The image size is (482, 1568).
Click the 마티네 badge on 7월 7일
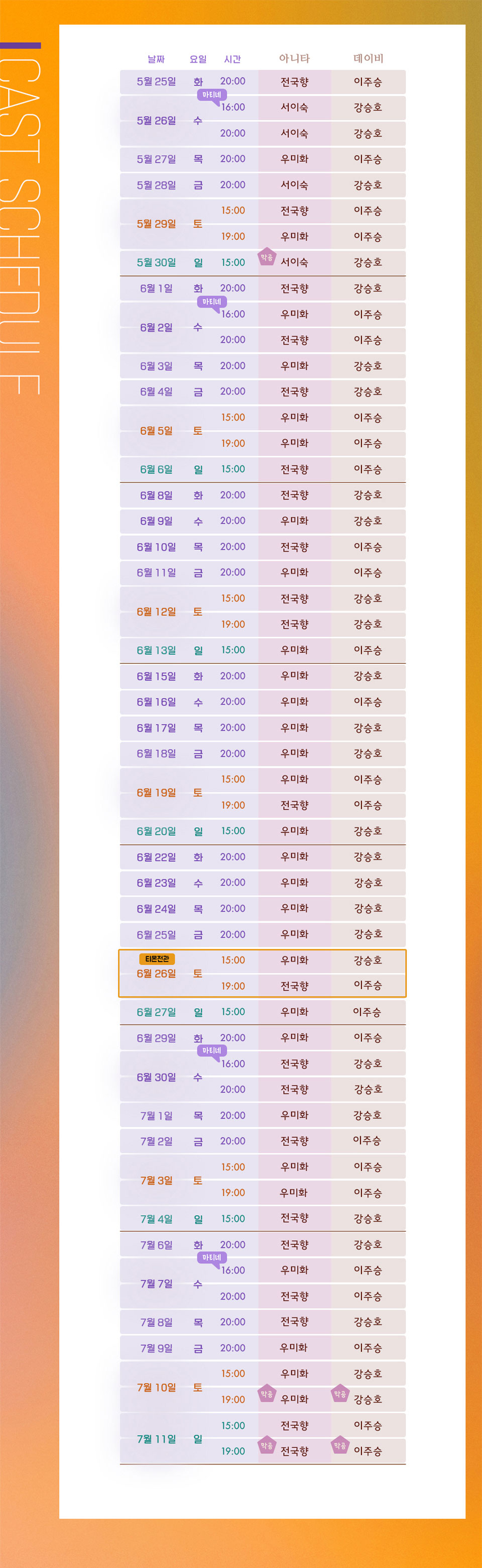(x=211, y=1257)
